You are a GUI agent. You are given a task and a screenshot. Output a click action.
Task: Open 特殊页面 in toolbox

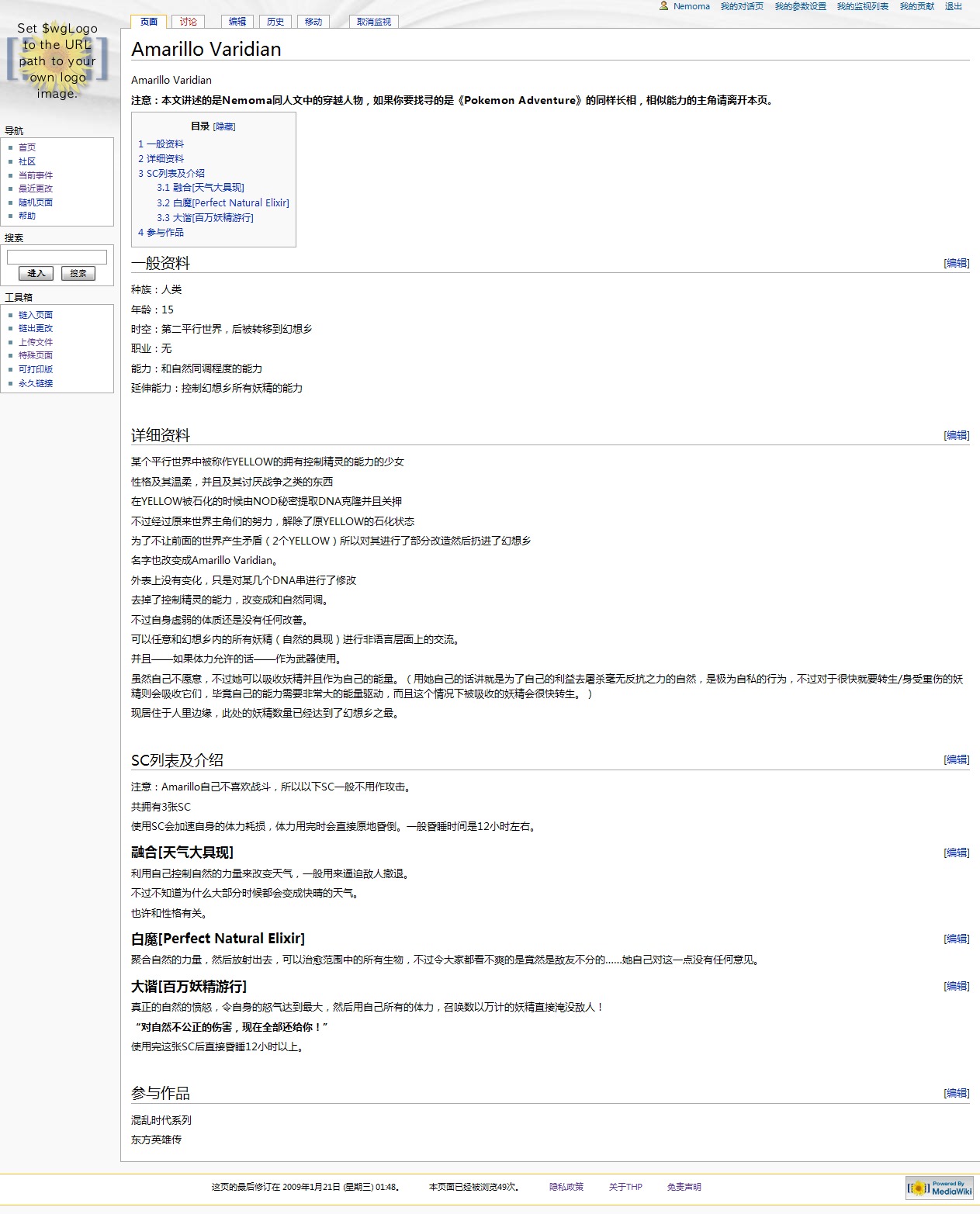pyautogui.click(x=36, y=355)
